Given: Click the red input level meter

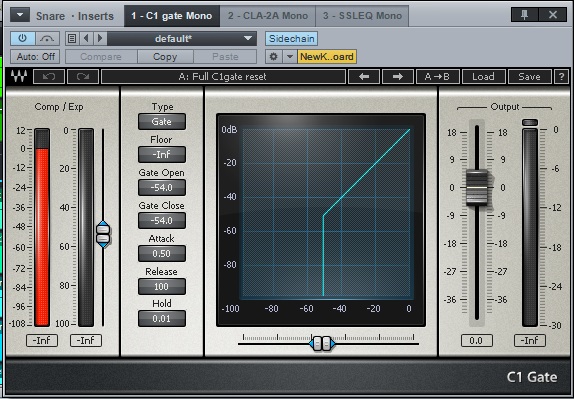Looking at the screenshot, I should pos(42,227).
